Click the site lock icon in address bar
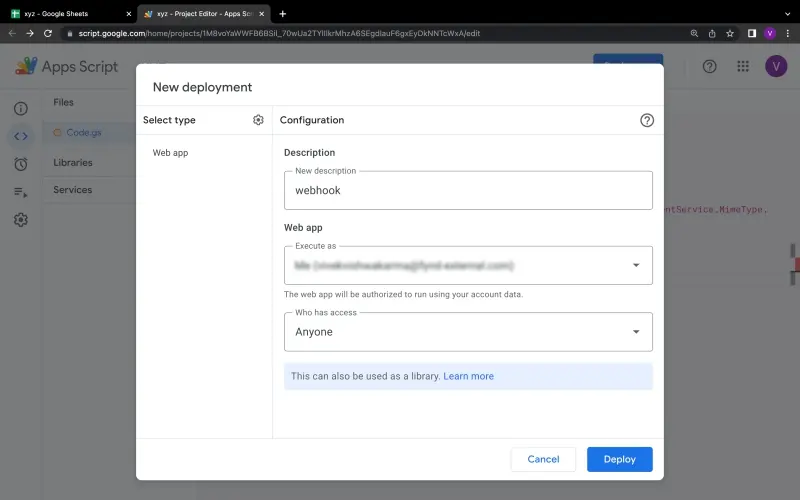Screen dimensions: 800x500 click(70, 33)
